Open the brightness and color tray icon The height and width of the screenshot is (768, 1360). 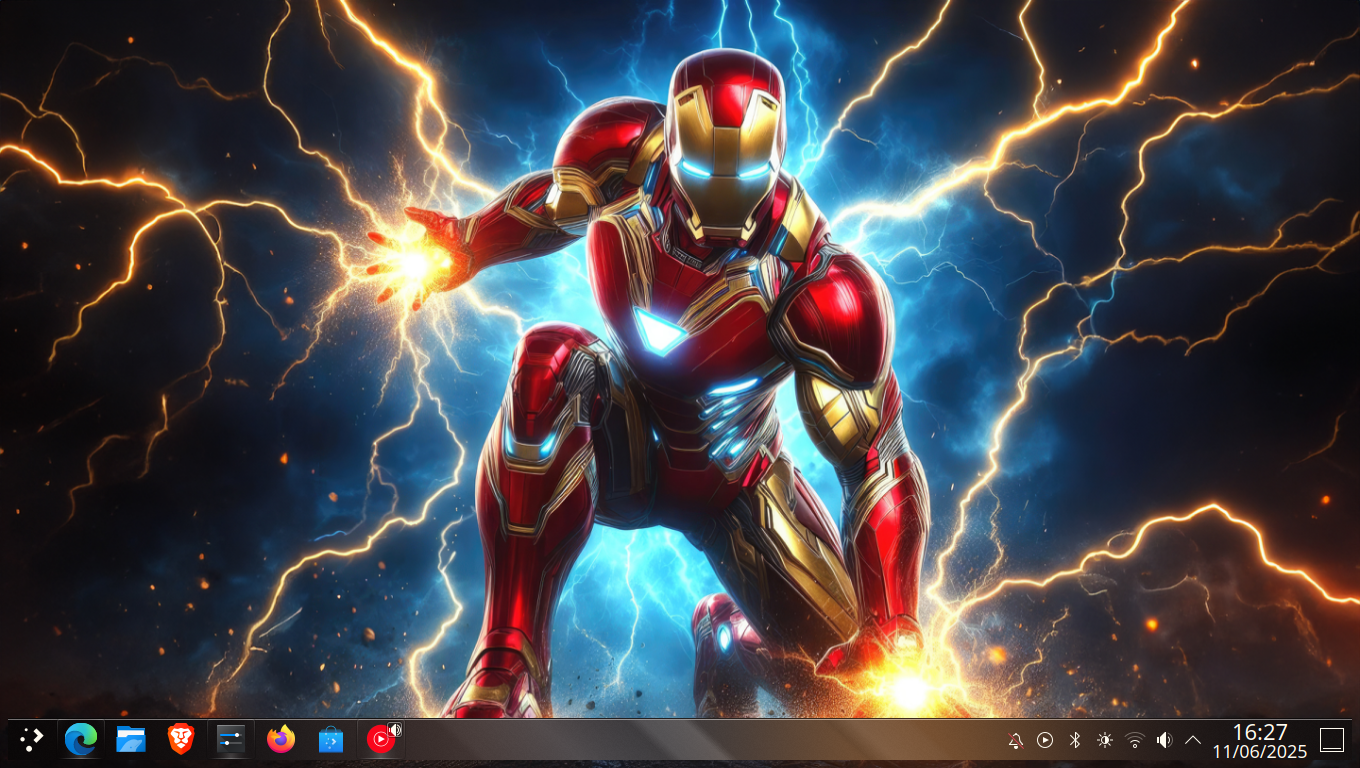tap(1104, 740)
